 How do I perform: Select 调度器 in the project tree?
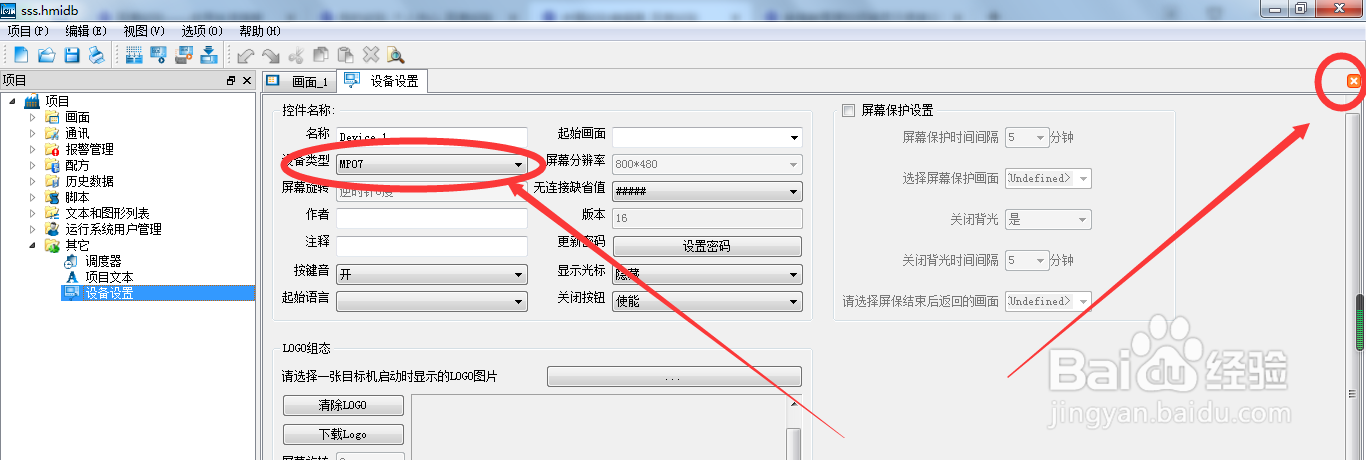[x=103, y=261]
